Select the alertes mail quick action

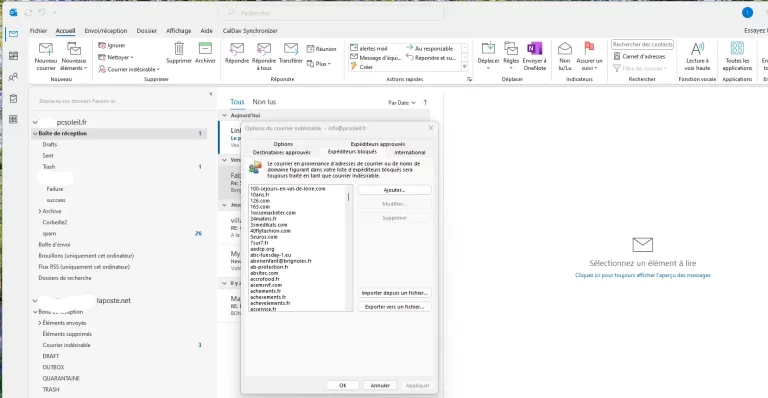[x=369, y=48]
